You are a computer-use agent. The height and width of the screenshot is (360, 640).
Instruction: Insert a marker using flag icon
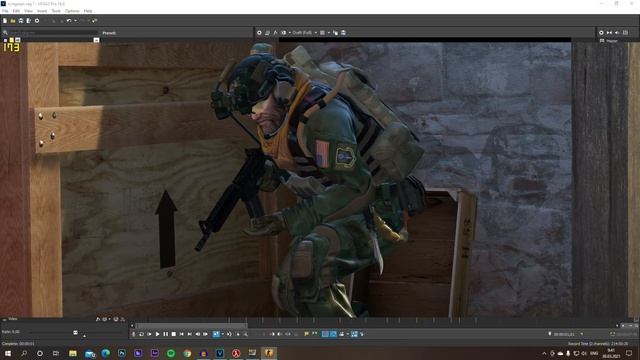(x=307, y=334)
